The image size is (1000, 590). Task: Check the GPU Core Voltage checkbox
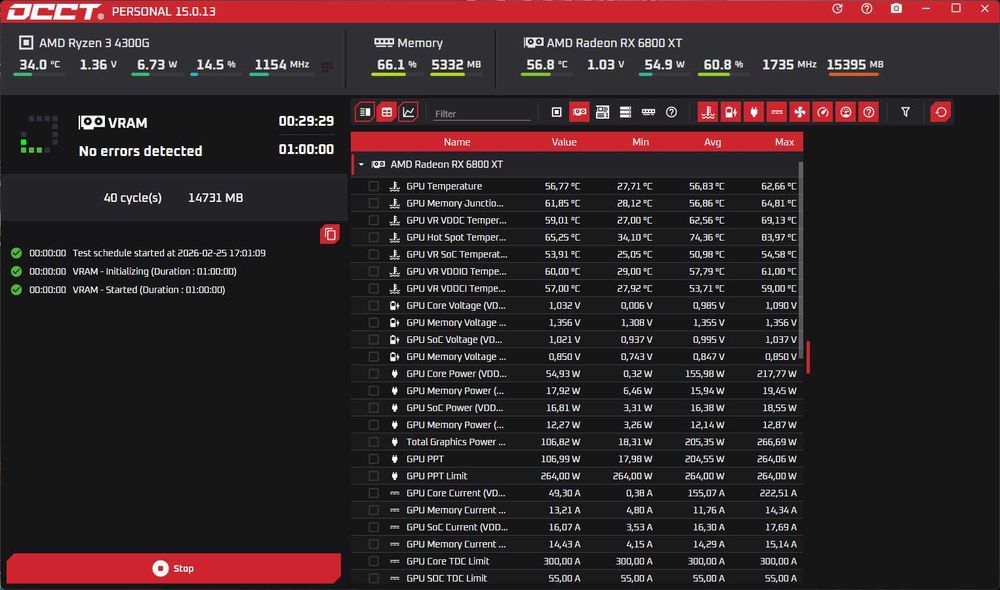tap(374, 306)
